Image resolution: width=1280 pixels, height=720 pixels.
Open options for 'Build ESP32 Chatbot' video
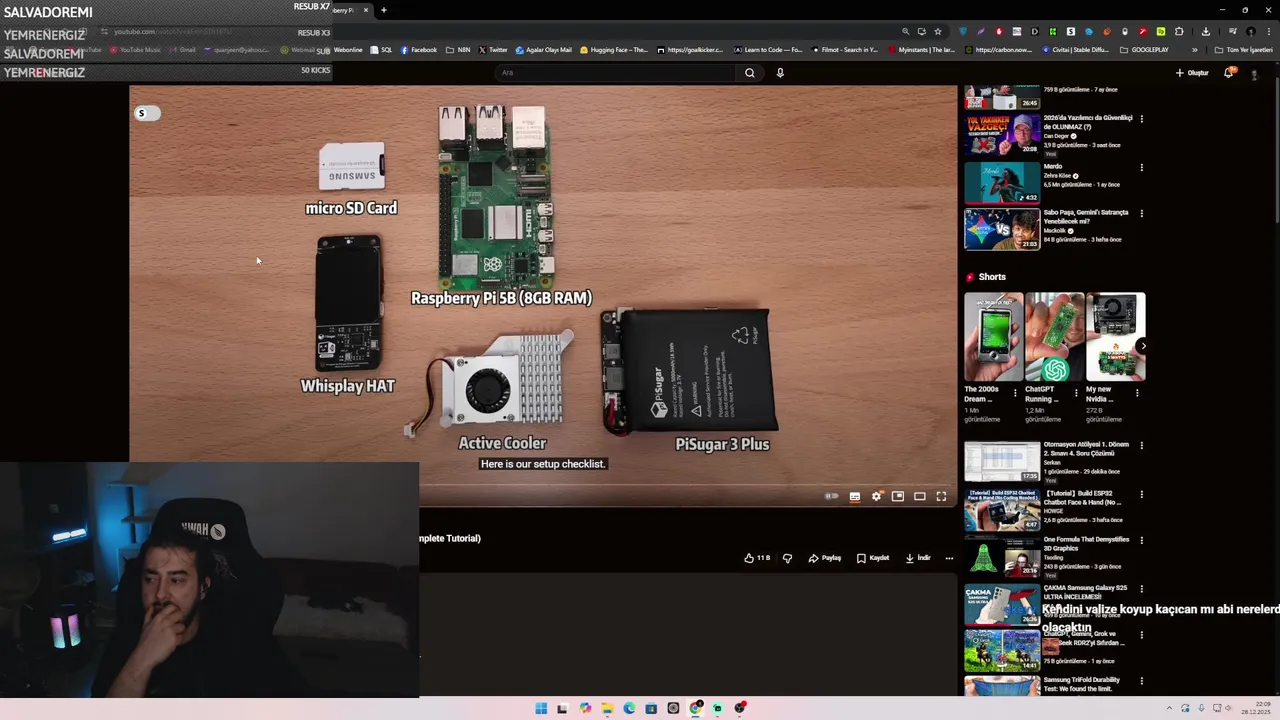pos(1141,494)
